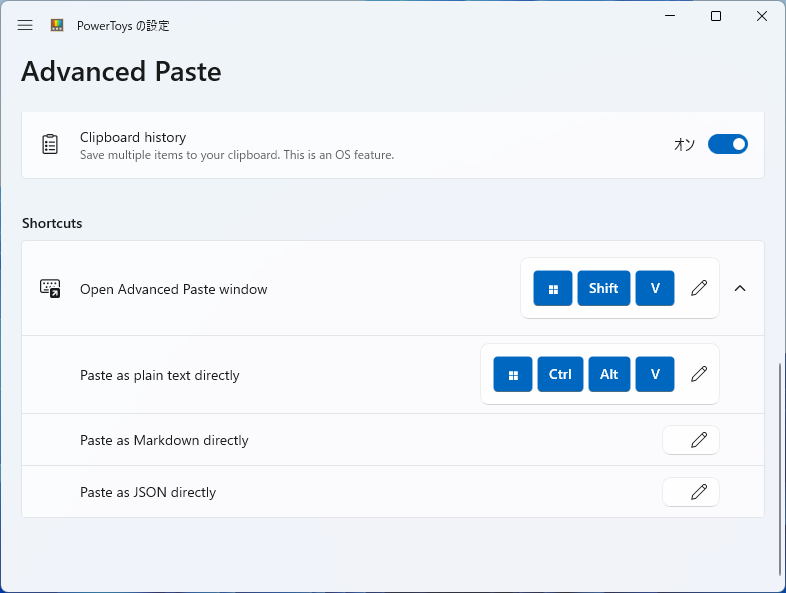786x593 pixels.
Task: Click the Open Advanced Paste window keyboard icon
Action: coord(50,289)
